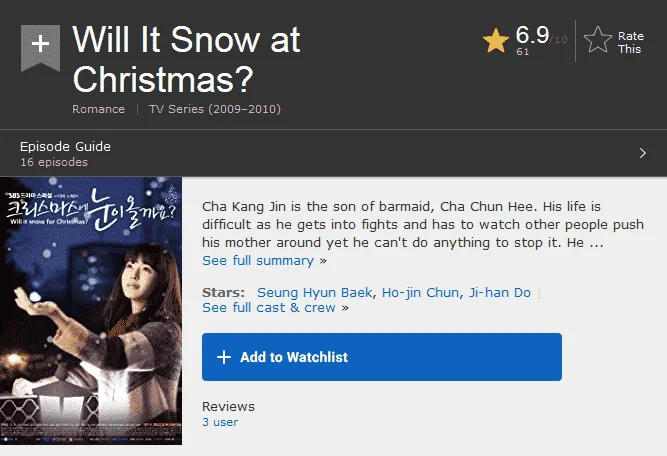The height and width of the screenshot is (456, 667).
Task: Click the Rate This label
Action: click(x=630, y=43)
